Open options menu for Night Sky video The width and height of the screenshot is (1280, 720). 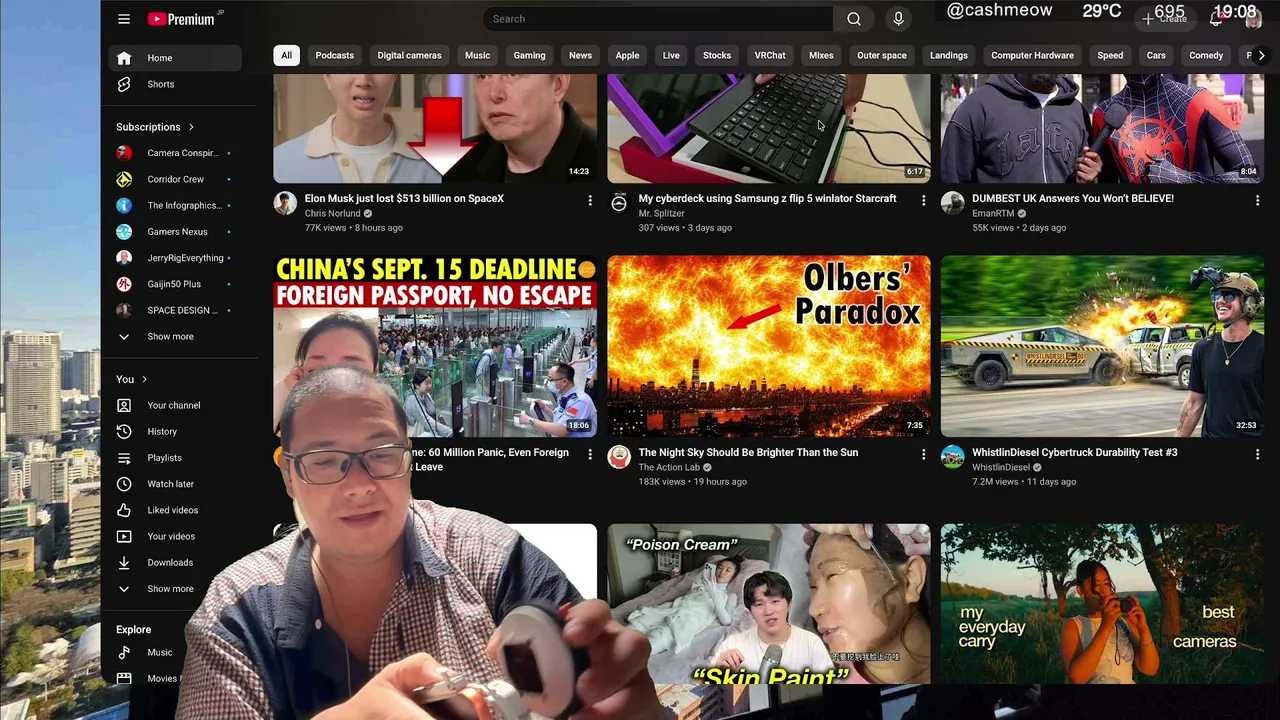click(x=923, y=455)
